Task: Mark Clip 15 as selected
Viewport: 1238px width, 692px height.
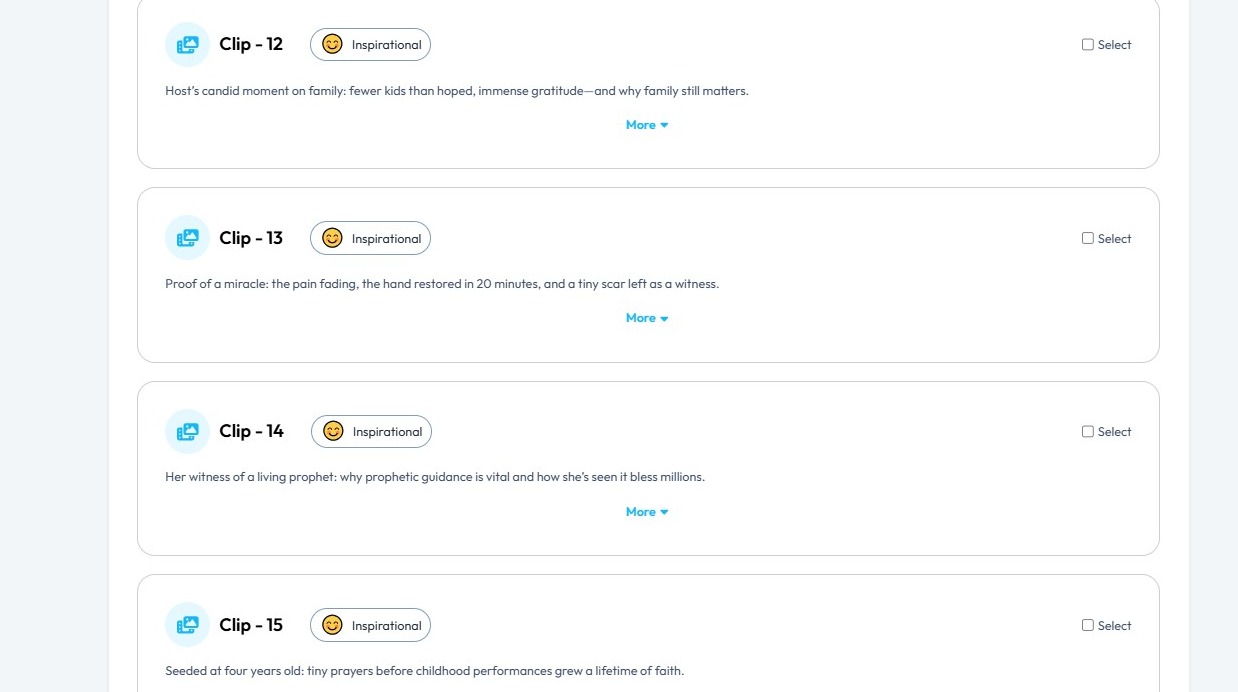Action: click(x=1088, y=625)
